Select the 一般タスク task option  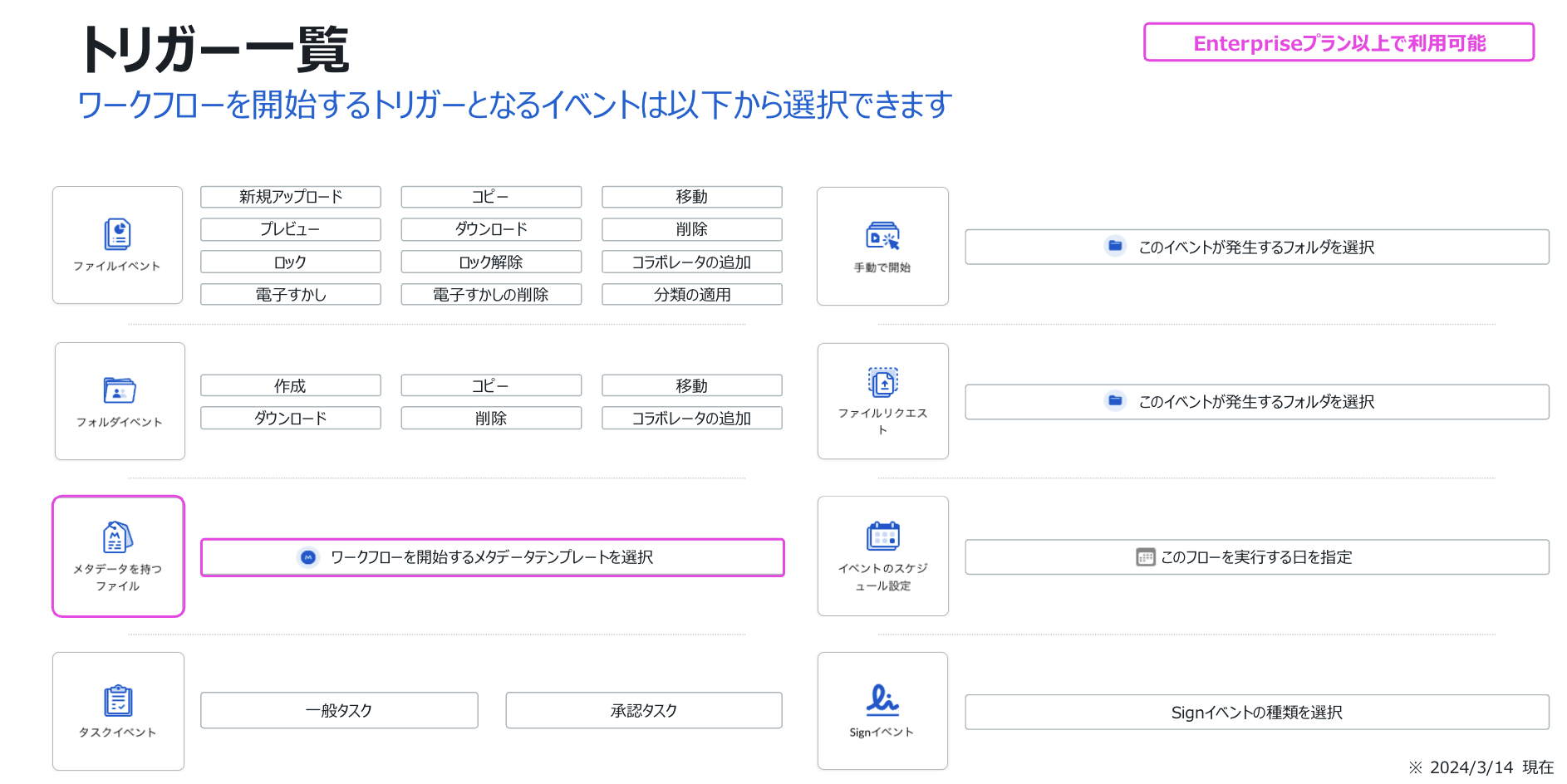point(339,711)
